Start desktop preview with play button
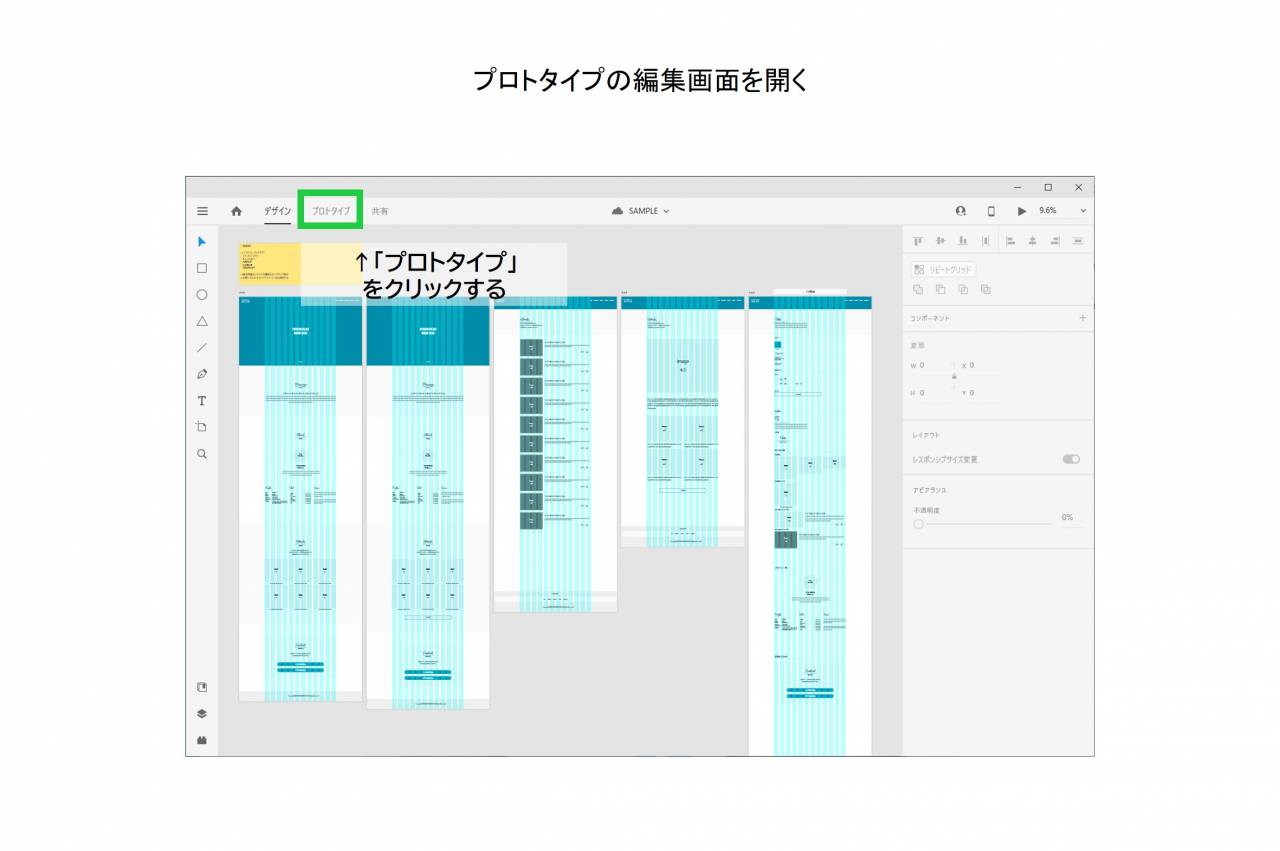This screenshot has height=851, width=1280. coord(1021,211)
